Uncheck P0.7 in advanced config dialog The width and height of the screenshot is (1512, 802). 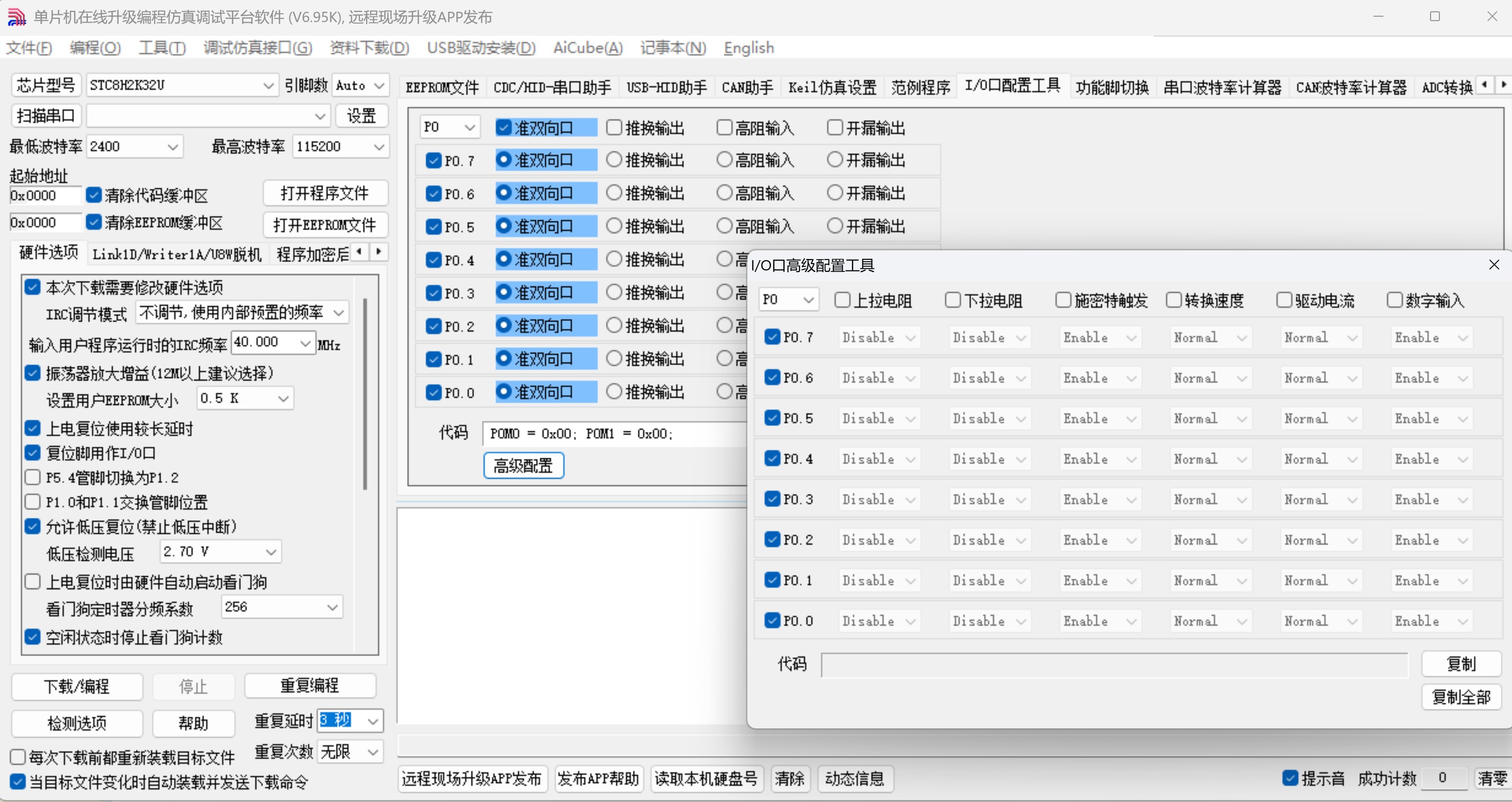tap(772, 336)
